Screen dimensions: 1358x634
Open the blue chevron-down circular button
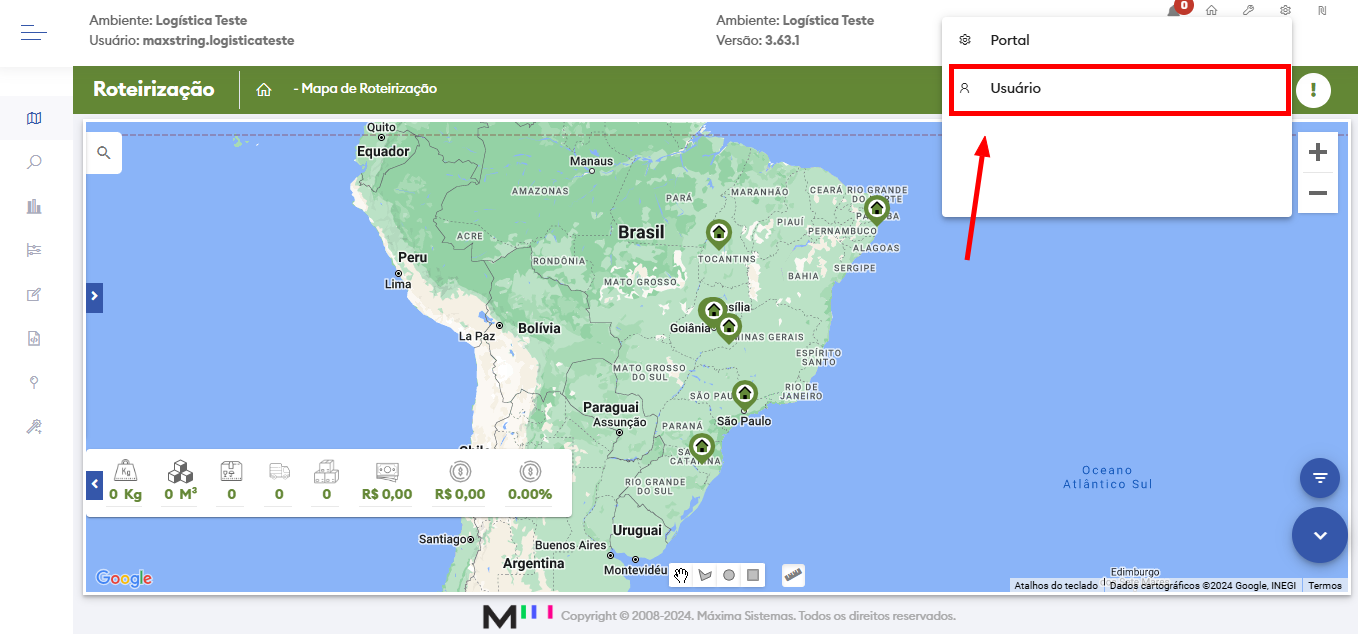(1319, 535)
